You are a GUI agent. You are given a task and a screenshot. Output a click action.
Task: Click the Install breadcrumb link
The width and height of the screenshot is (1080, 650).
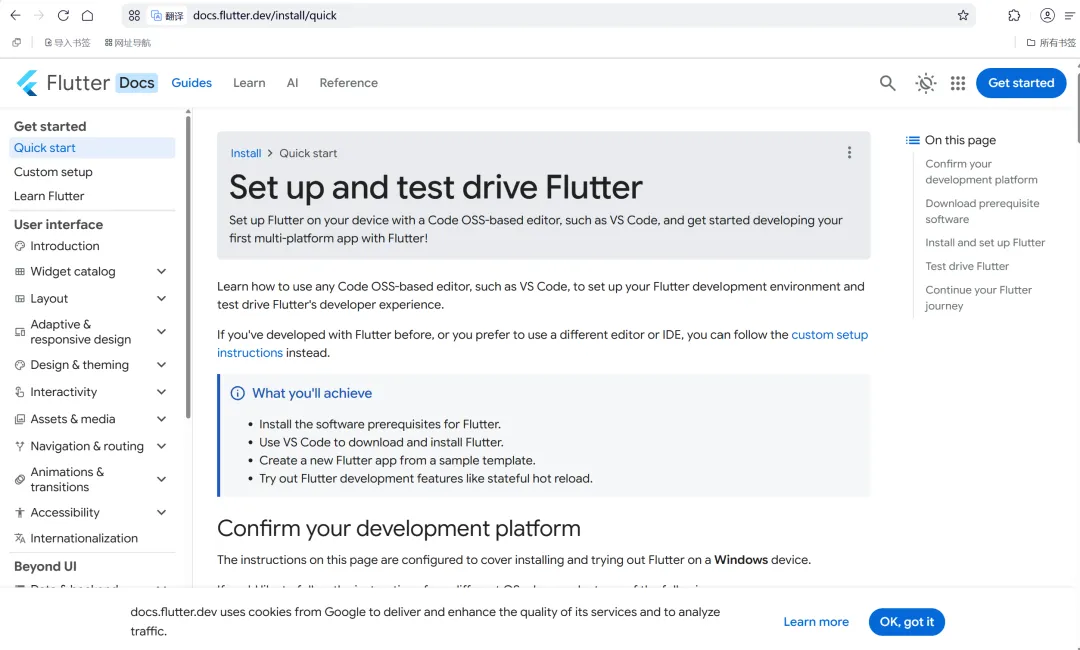tap(246, 153)
